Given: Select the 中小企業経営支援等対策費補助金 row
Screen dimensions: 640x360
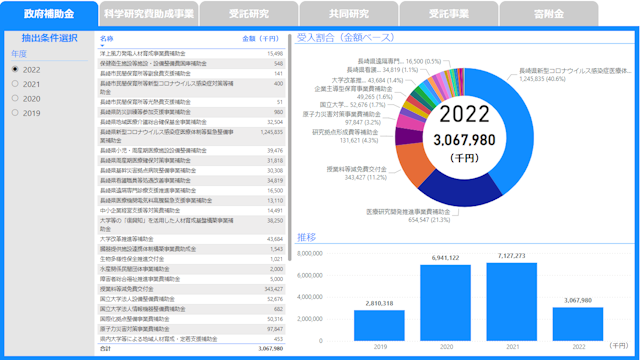Looking at the screenshot, I should [x=191, y=211].
